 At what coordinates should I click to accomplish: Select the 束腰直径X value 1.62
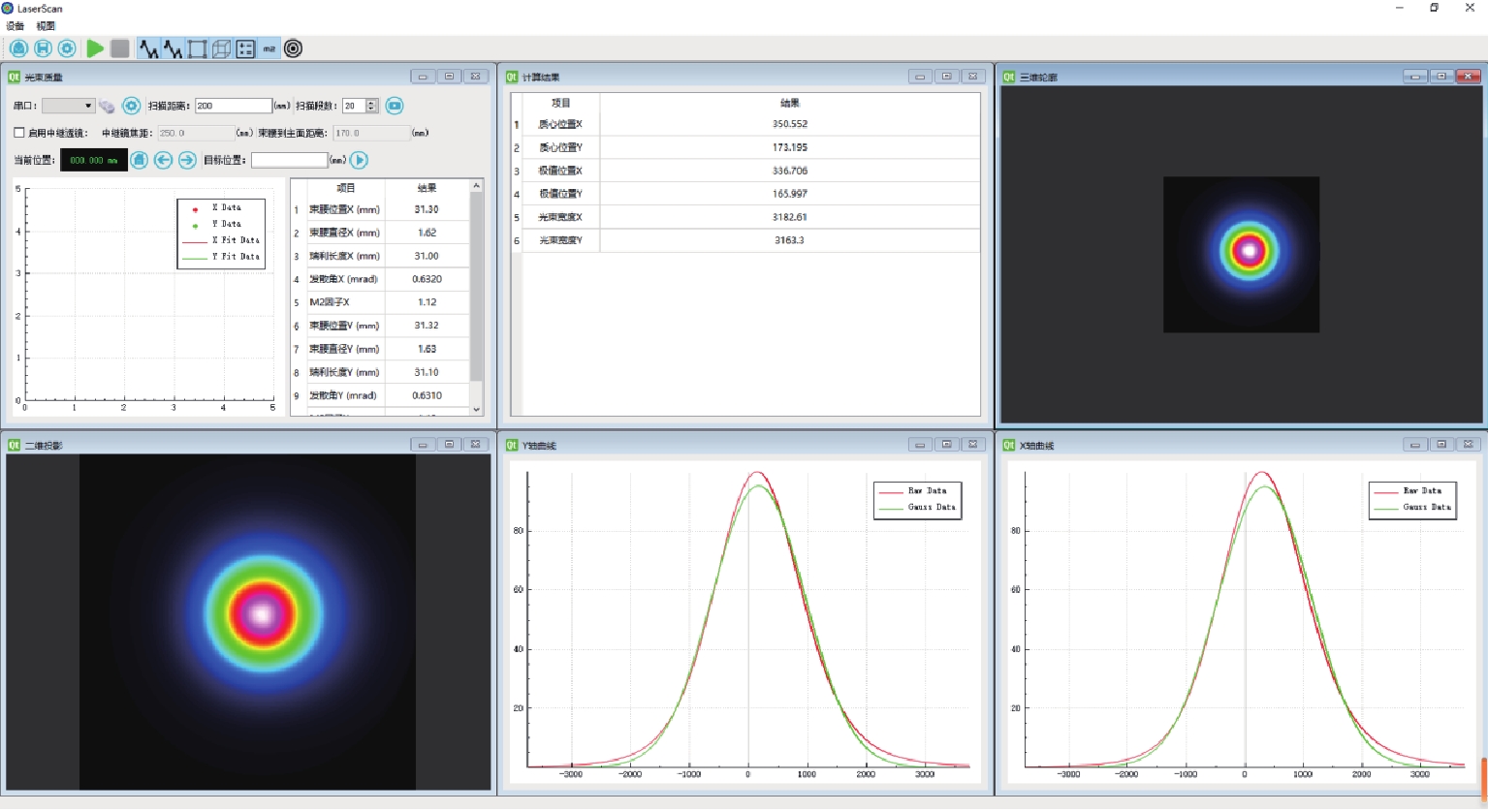pyautogui.click(x=427, y=233)
